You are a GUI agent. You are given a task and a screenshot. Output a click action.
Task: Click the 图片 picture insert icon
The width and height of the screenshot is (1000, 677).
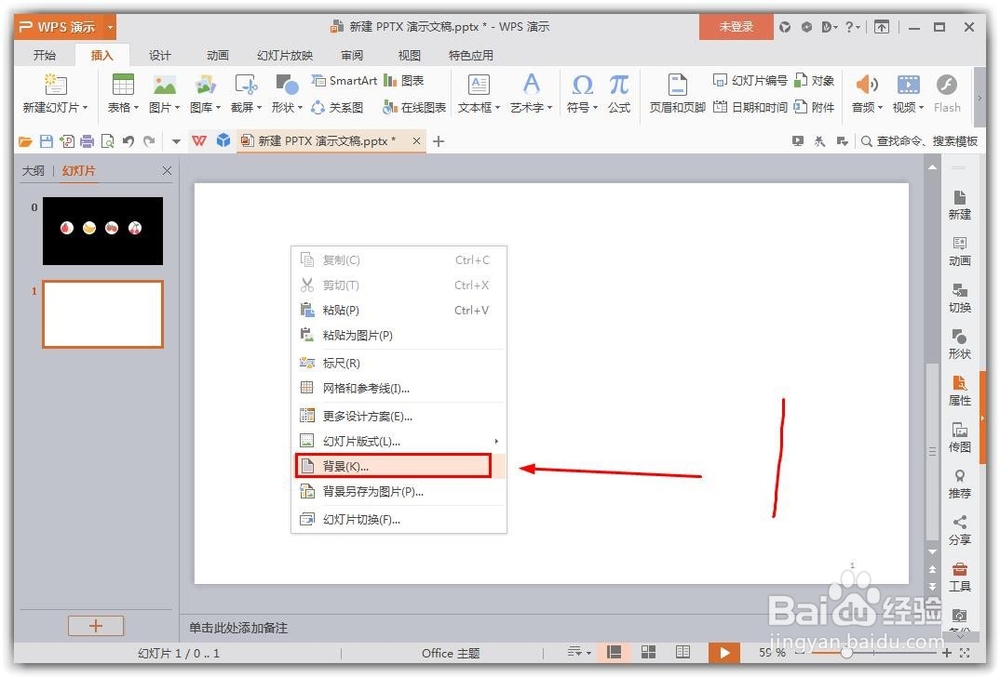click(165, 85)
